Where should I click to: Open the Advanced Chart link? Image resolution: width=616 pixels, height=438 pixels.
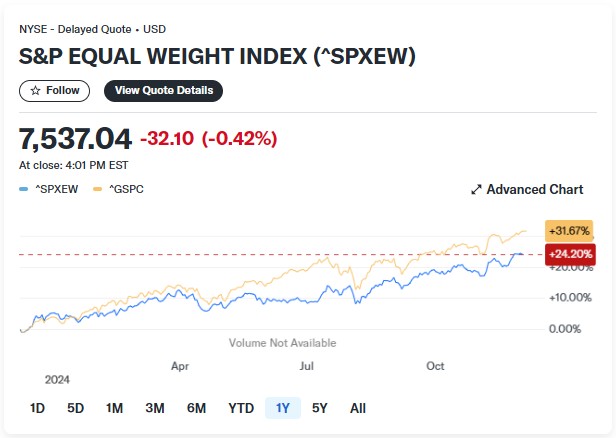[x=535, y=189]
